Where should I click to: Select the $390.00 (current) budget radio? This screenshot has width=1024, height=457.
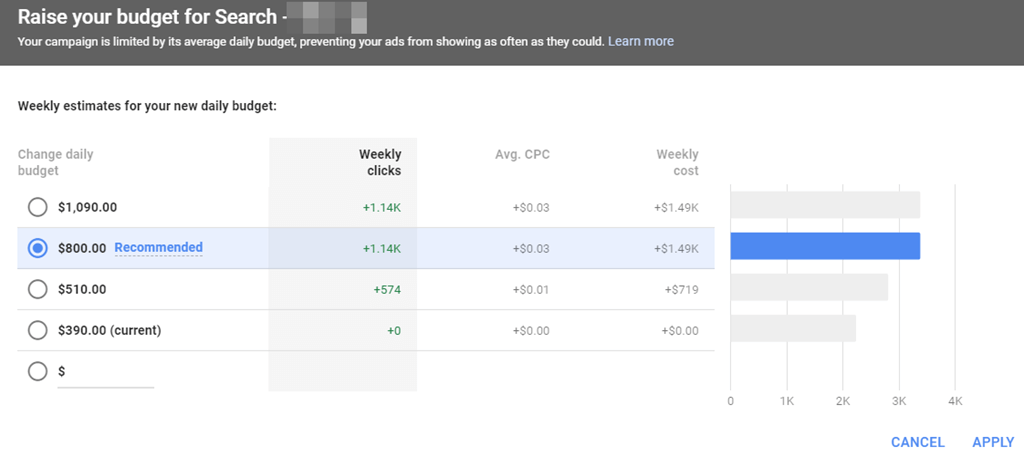click(x=38, y=330)
